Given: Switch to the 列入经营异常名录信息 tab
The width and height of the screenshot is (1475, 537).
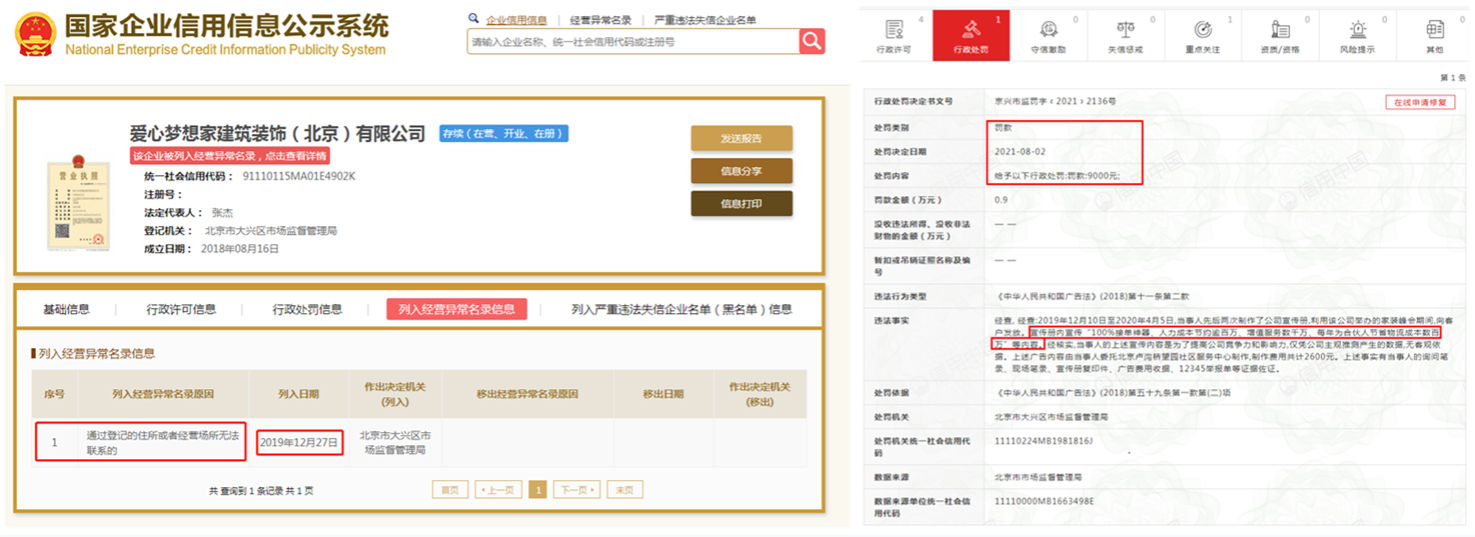Looking at the screenshot, I should point(457,309).
